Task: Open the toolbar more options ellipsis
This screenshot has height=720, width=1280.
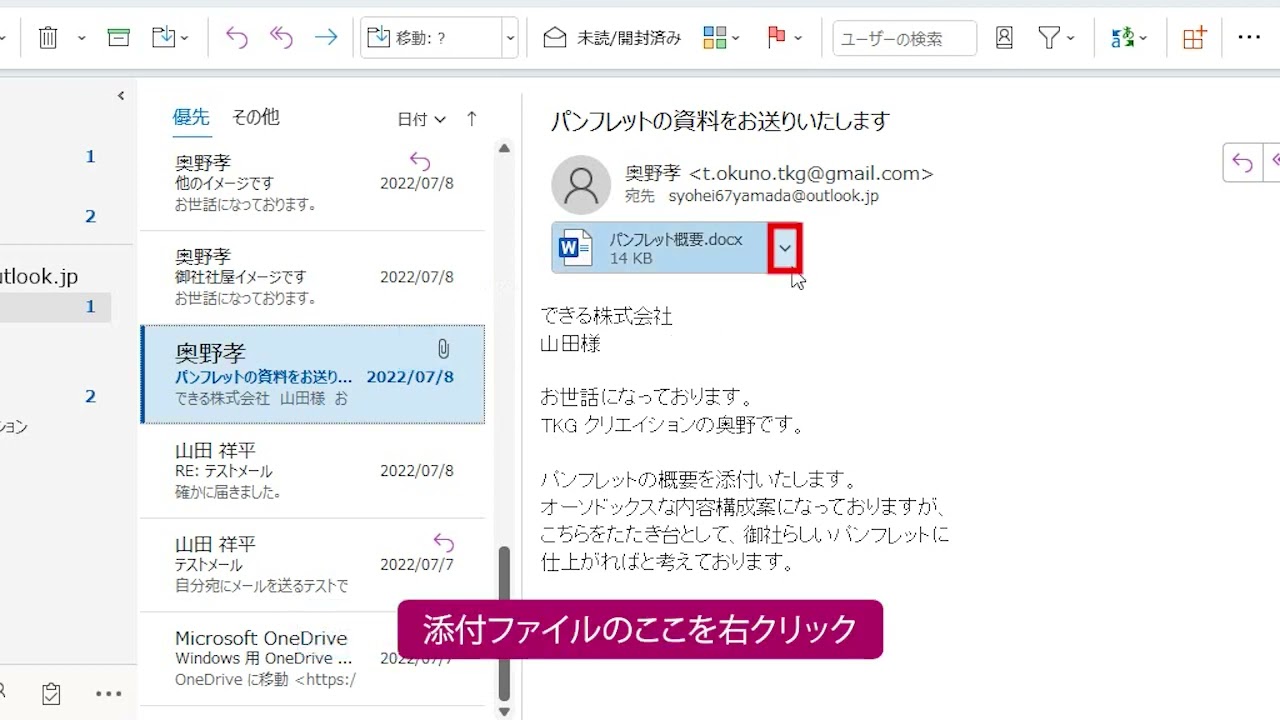Action: (x=1249, y=37)
